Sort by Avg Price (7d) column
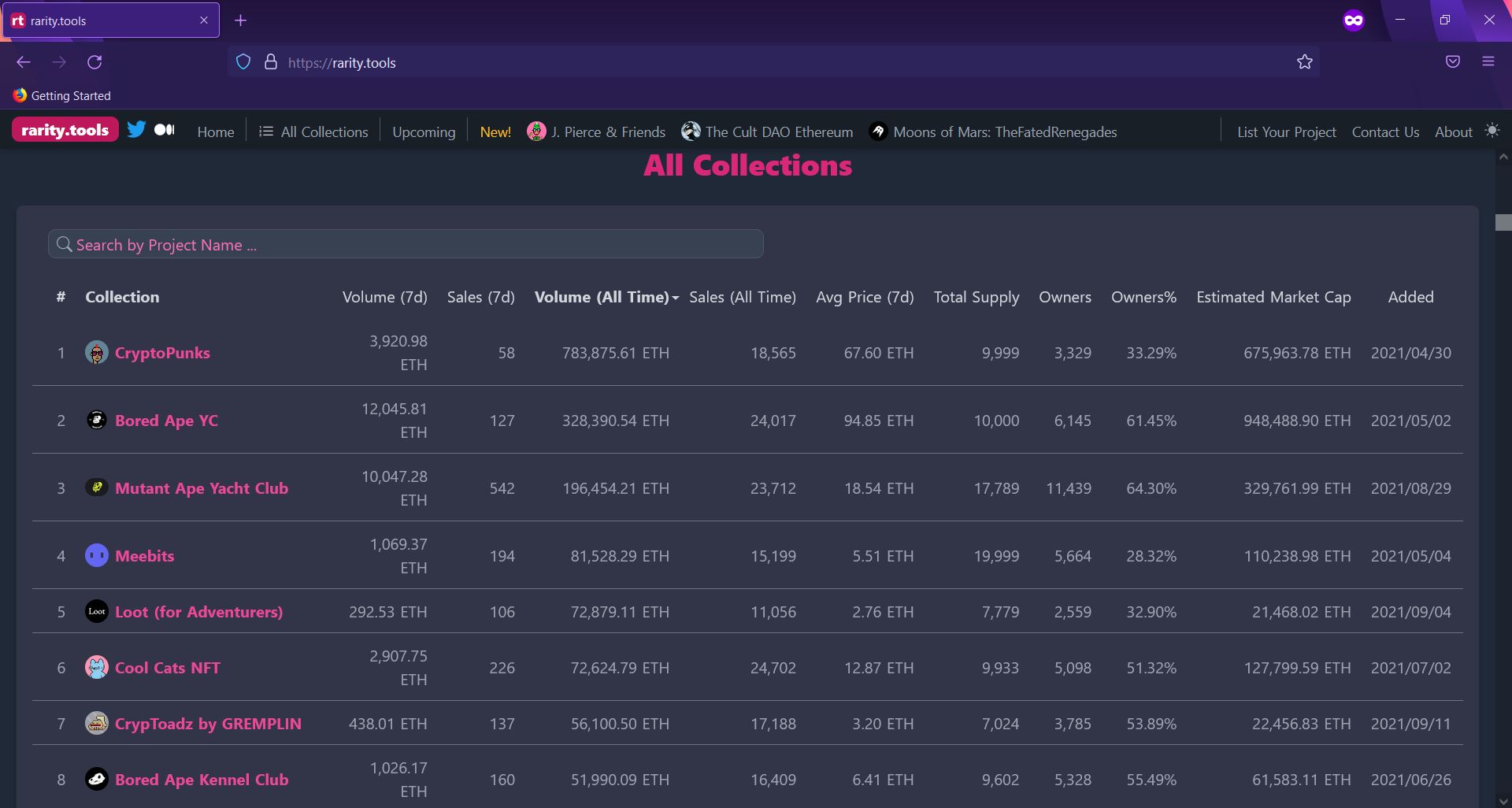Image resolution: width=1512 pixels, height=808 pixels. [x=865, y=297]
